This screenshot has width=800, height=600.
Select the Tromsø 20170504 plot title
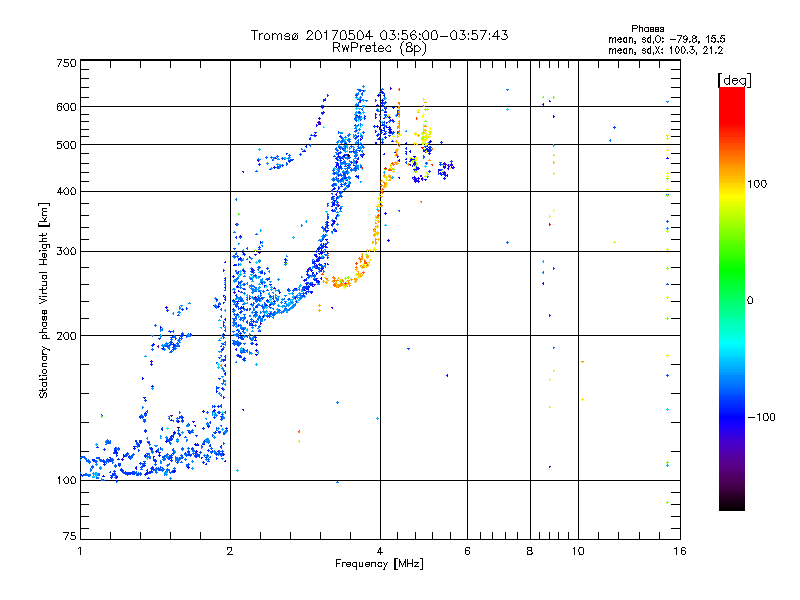click(379, 35)
